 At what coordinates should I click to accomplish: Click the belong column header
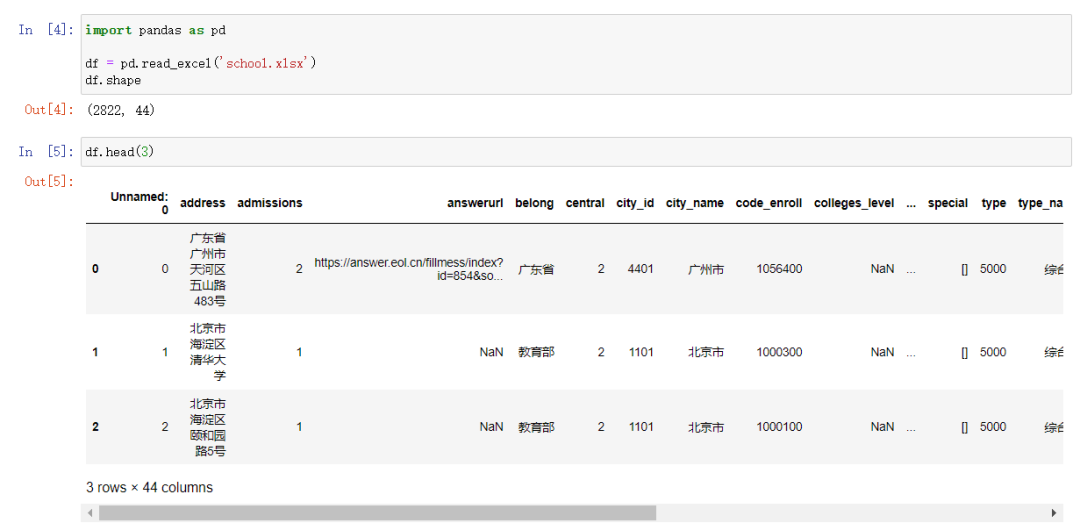point(534,203)
